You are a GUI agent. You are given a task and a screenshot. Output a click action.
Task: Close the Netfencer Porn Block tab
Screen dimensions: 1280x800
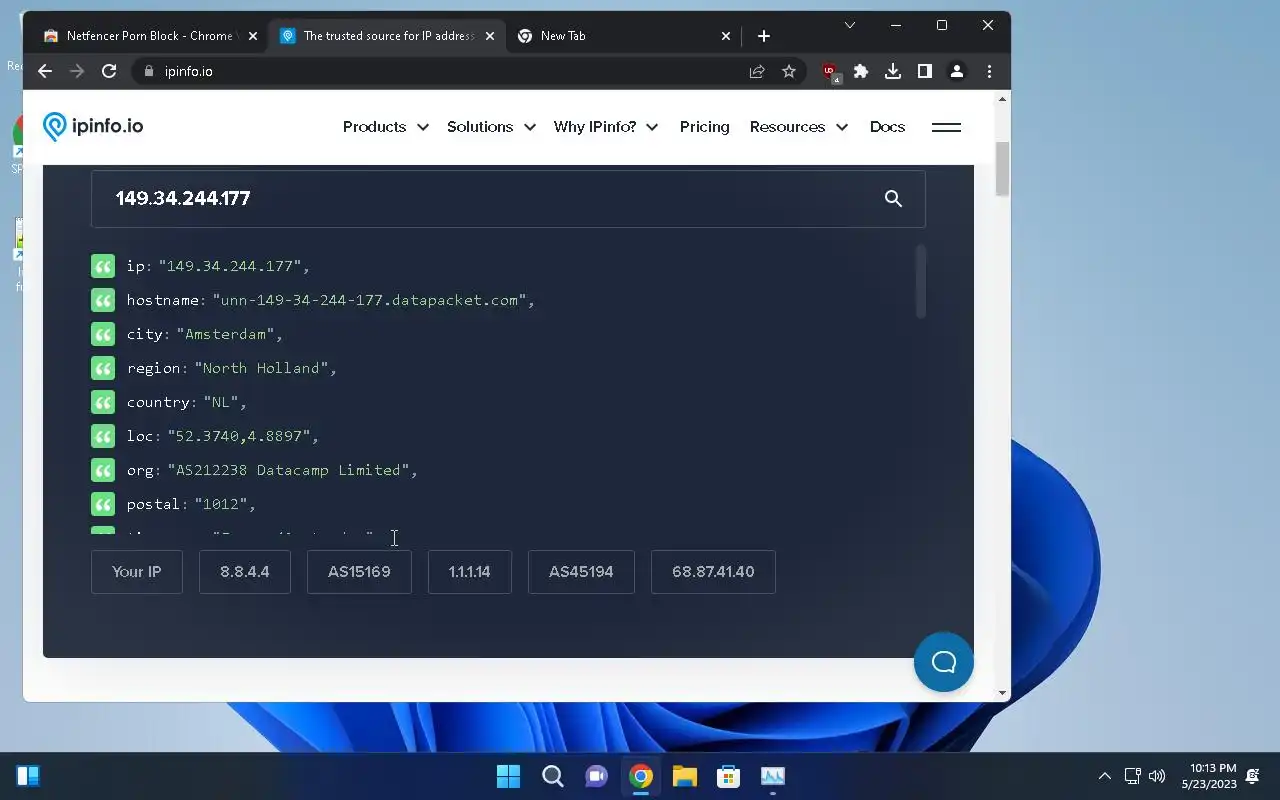(253, 36)
